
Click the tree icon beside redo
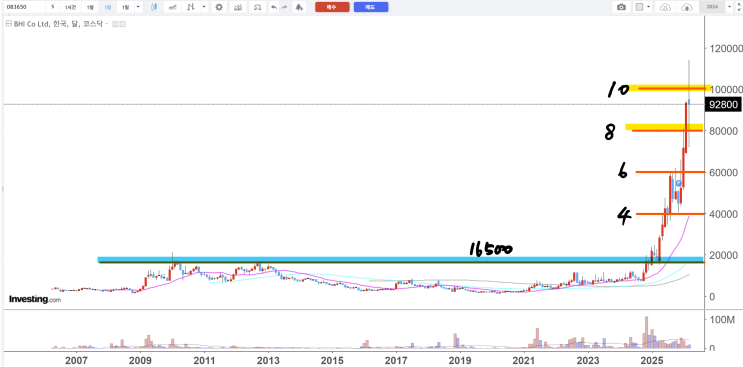point(299,7)
